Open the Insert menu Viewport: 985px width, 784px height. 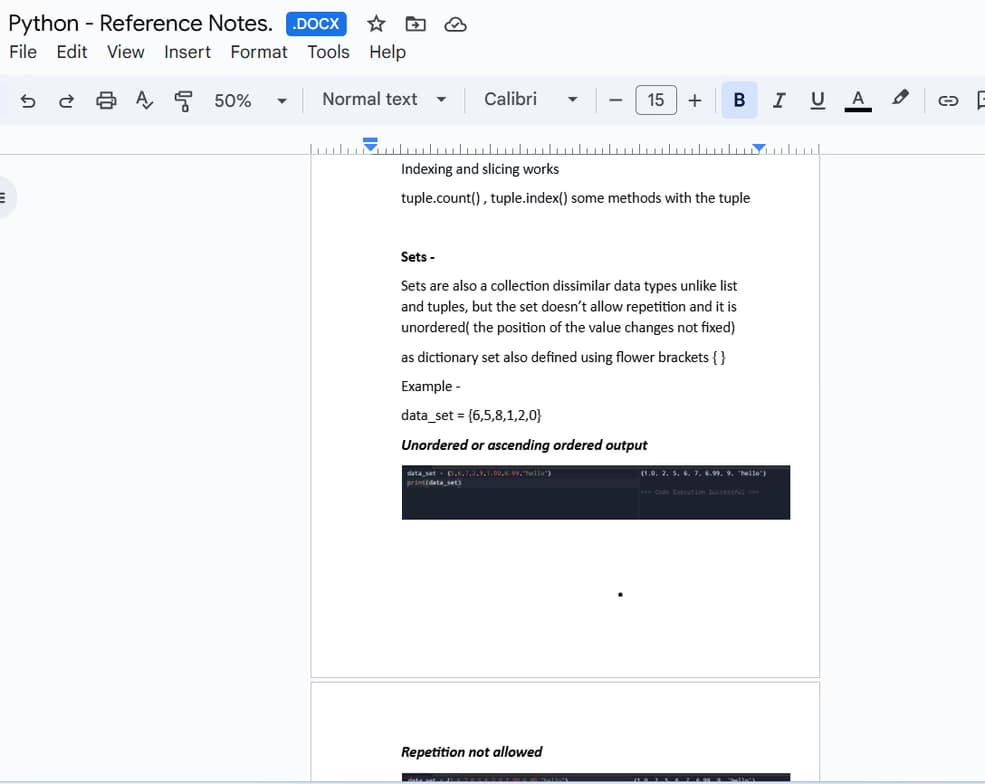[x=187, y=52]
